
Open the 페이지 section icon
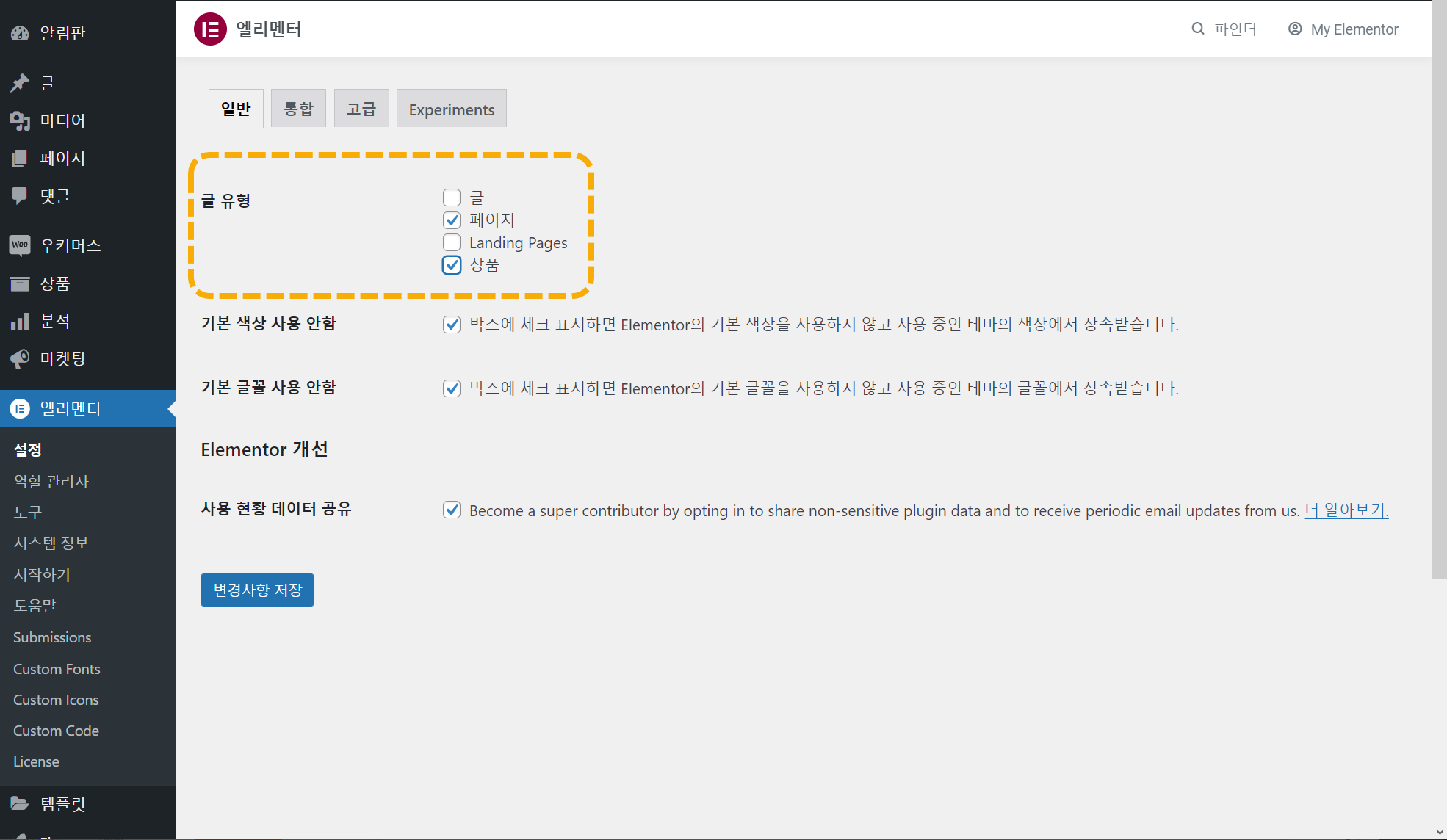click(x=20, y=158)
